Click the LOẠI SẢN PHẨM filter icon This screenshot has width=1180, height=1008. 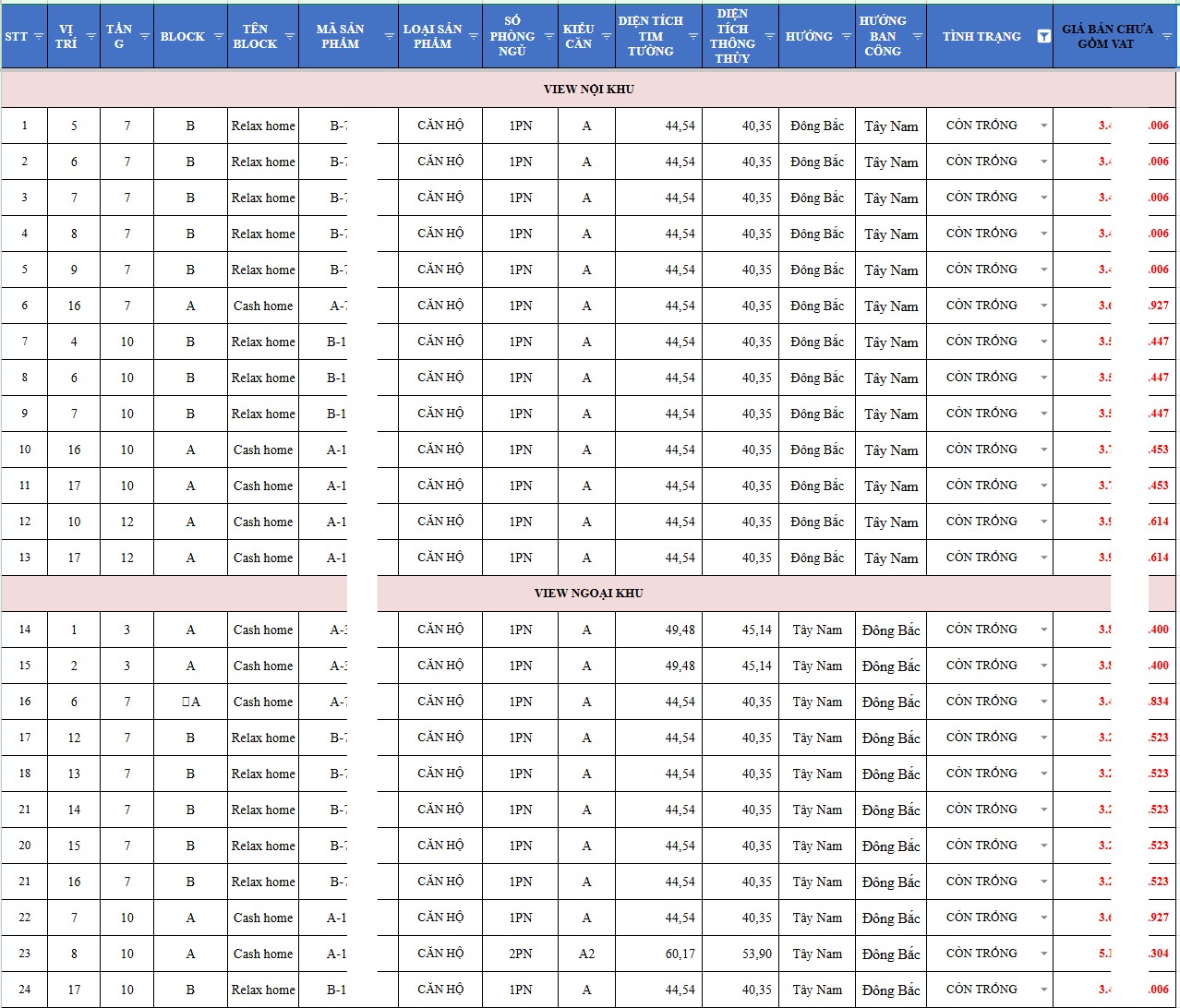(473, 37)
